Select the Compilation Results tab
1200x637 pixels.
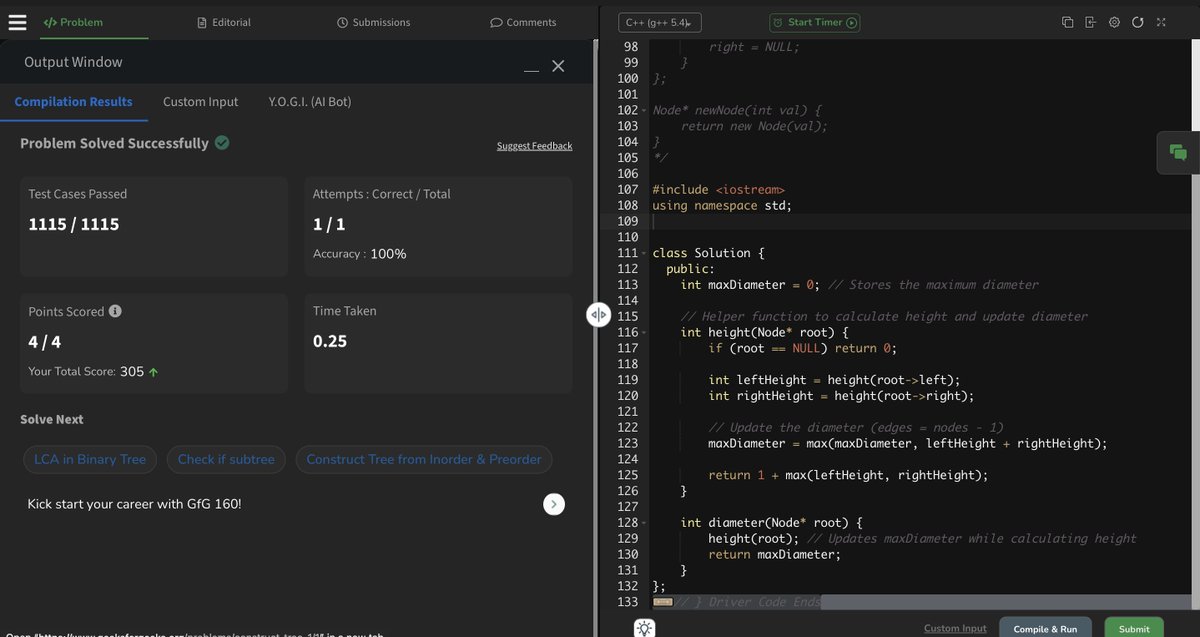(73, 102)
